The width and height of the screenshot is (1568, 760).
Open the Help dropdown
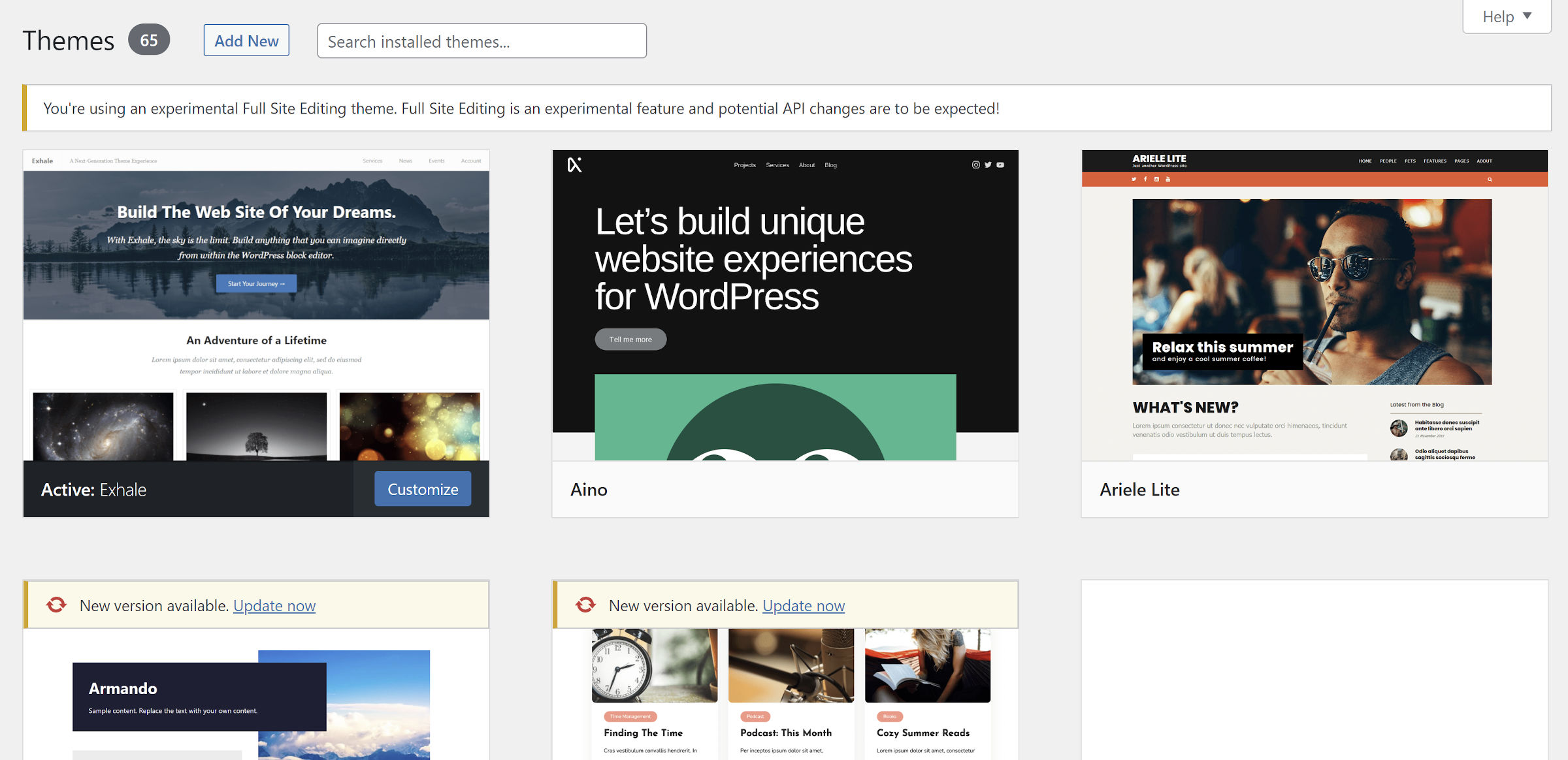[x=1506, y=16]
